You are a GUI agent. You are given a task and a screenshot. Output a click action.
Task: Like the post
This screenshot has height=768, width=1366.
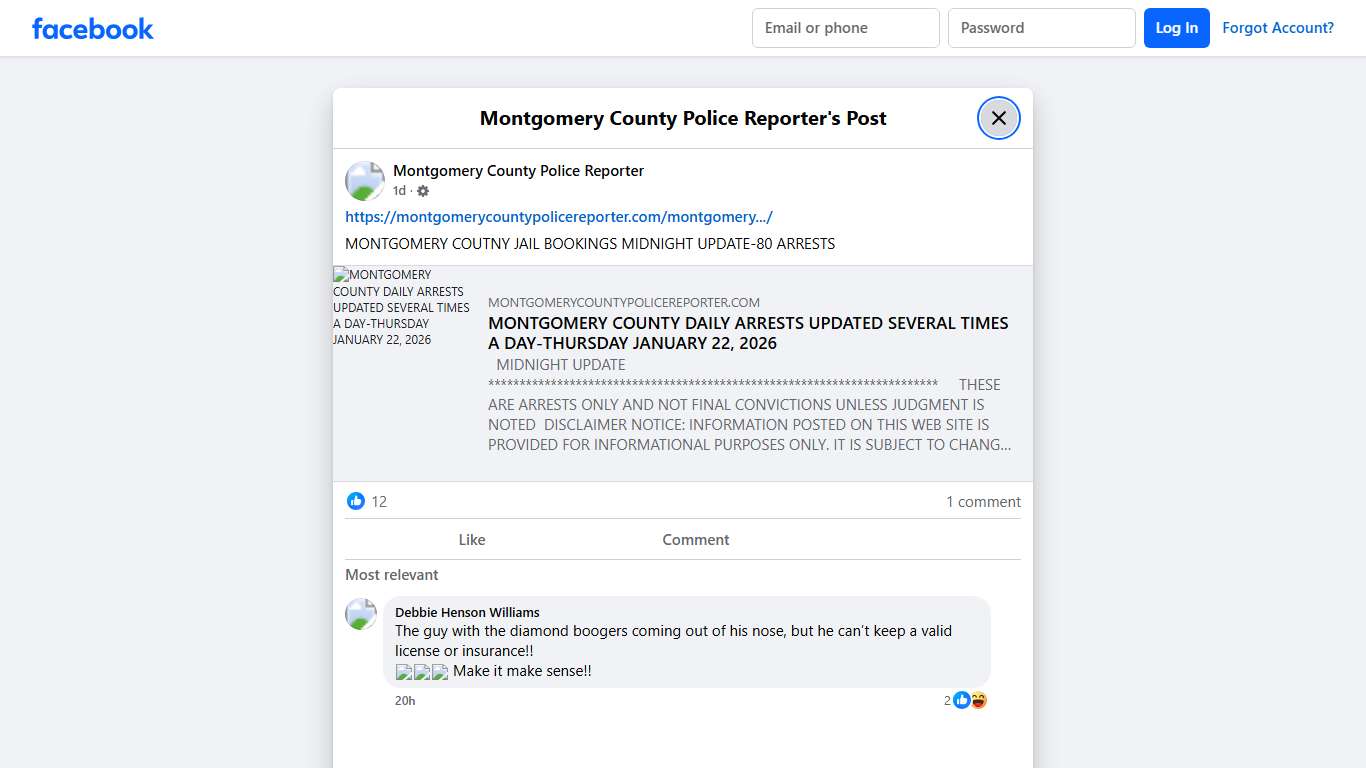tap(471, 539)
